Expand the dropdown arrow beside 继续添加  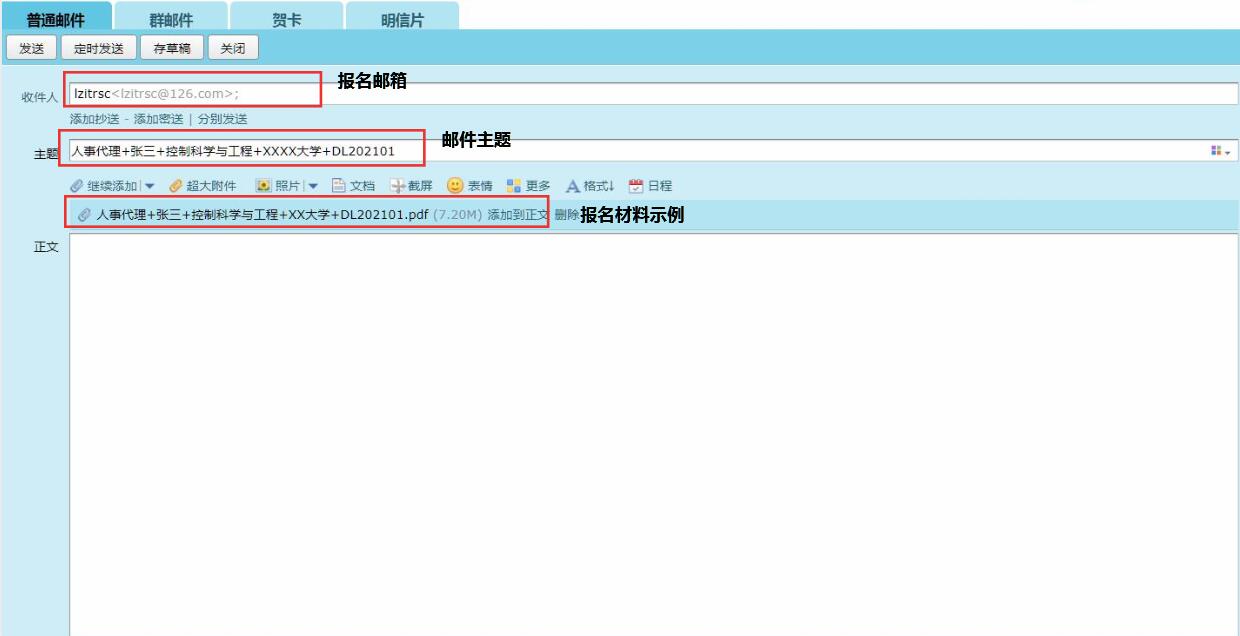tap(149, 186)
